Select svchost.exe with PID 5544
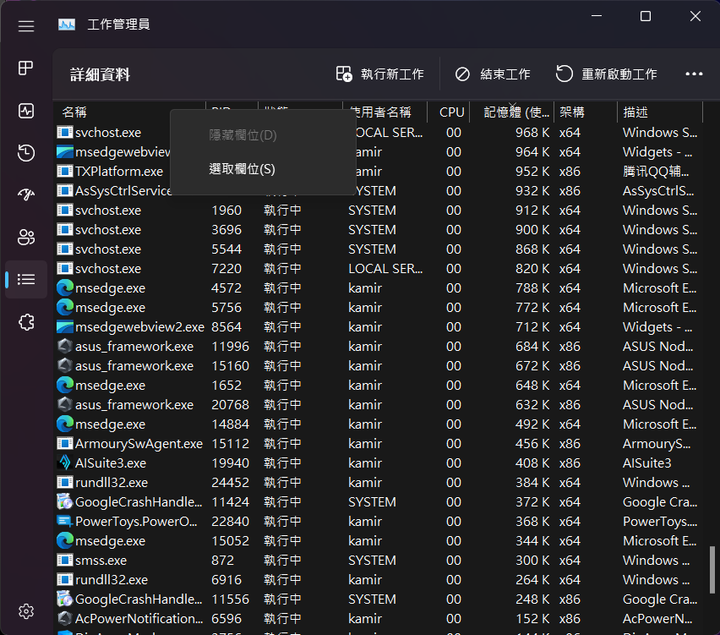 (x=377, y=249)
